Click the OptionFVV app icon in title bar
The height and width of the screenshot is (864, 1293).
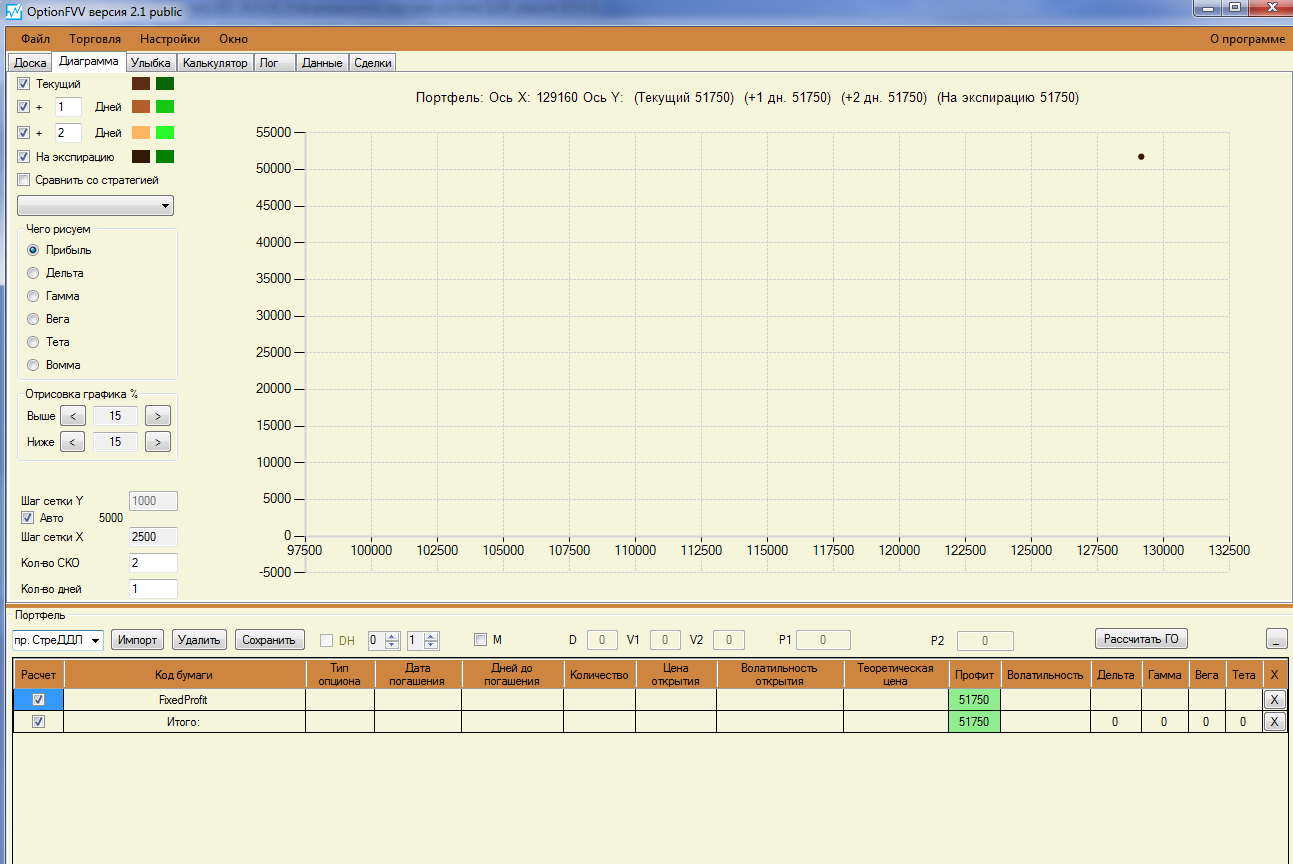coord(13,10)
